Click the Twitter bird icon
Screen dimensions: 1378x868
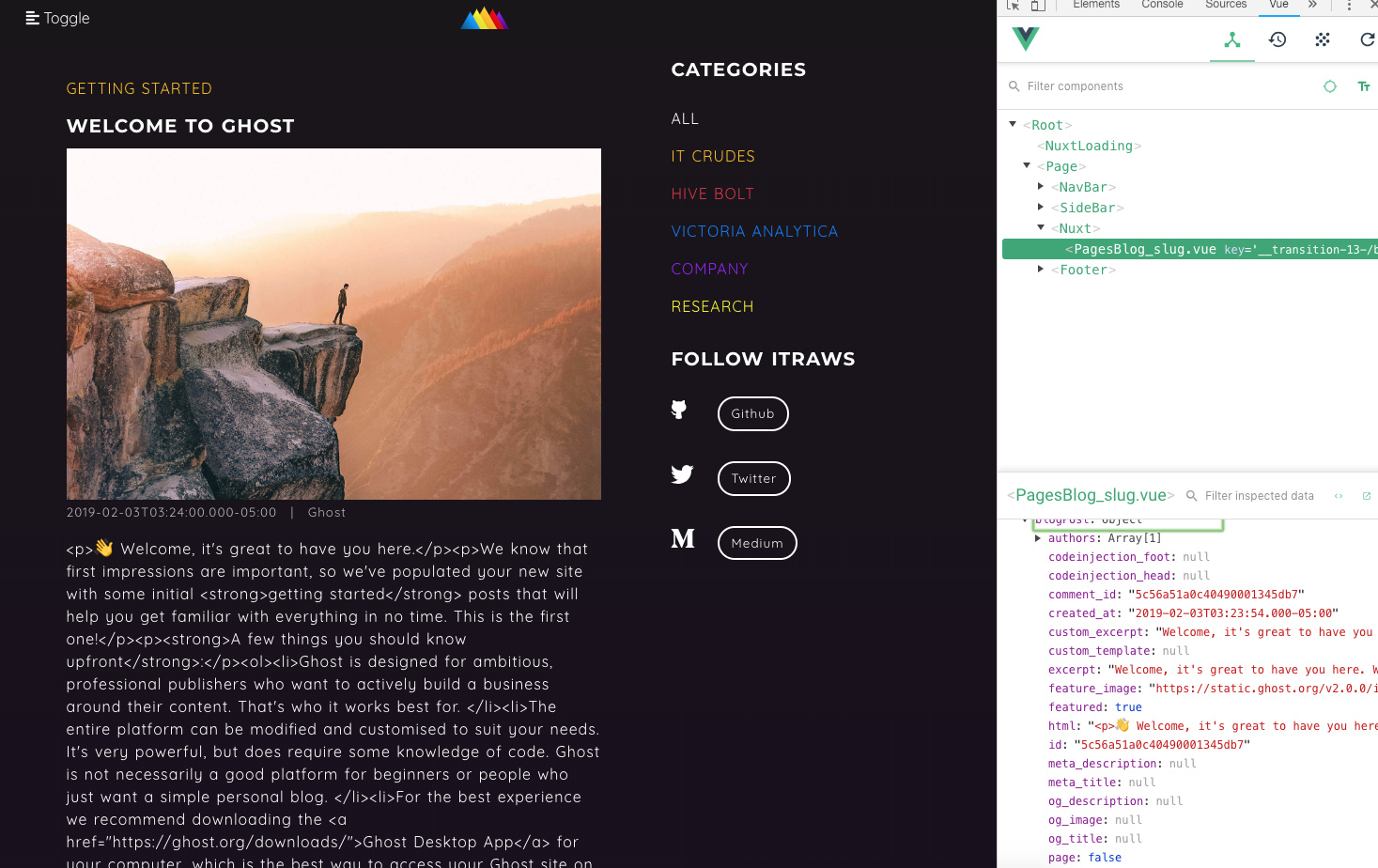click(x=682, y=474)
